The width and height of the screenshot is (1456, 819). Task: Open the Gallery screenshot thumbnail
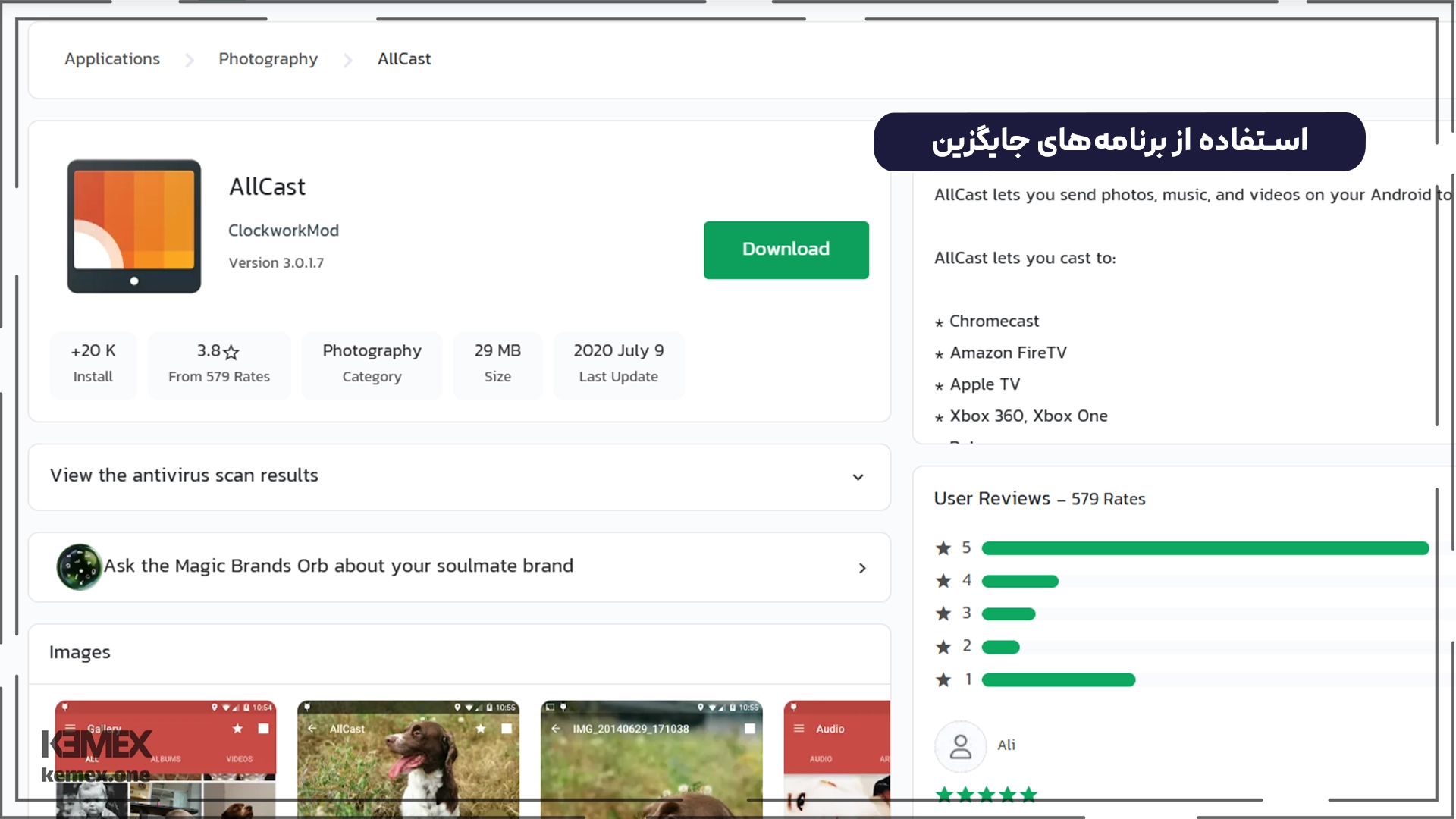165,759
